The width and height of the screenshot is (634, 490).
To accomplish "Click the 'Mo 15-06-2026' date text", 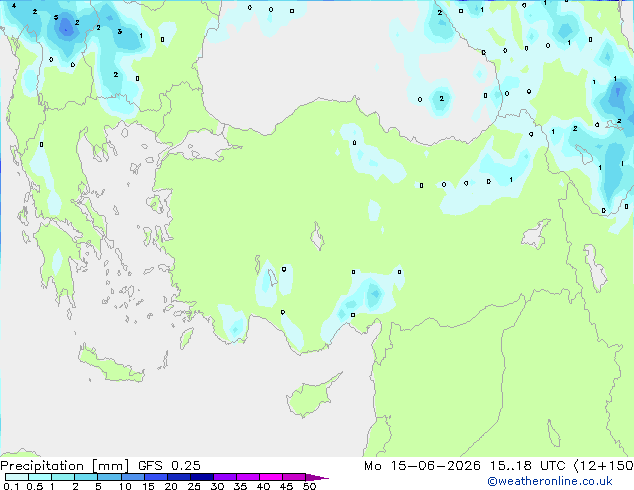I will tap(422, 466).
